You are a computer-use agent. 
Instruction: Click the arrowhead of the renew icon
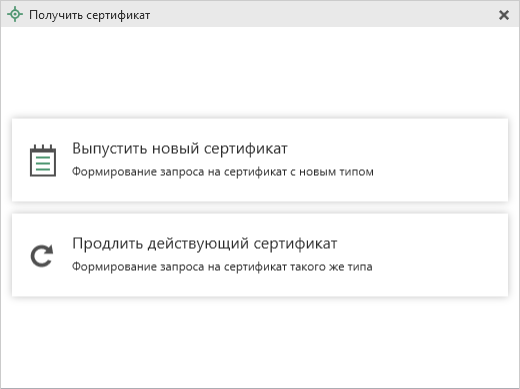coord(49,250)
